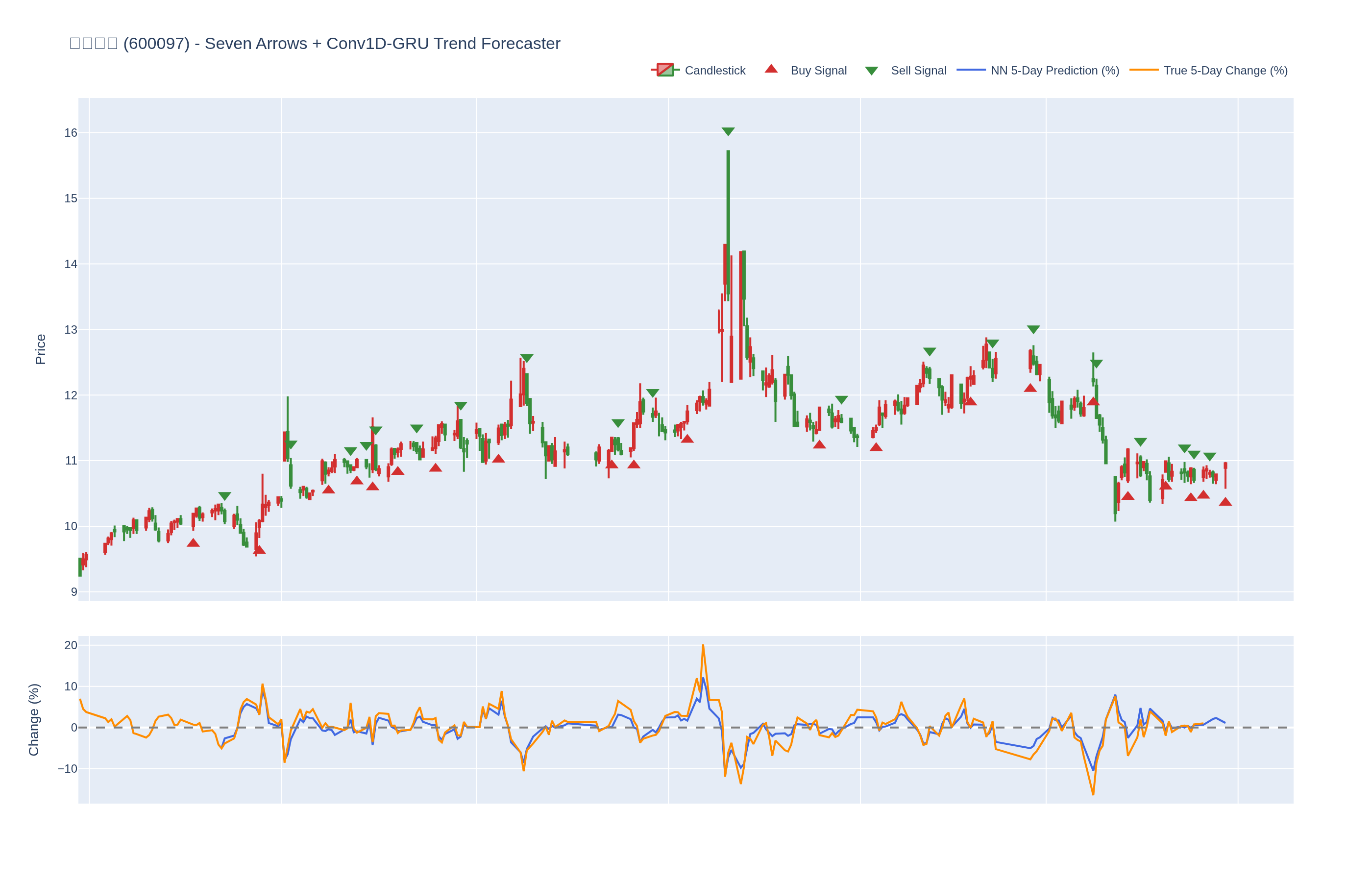Click the 16 tick label on the price axis
This screenshot has width=1372, height=882.
71,133
